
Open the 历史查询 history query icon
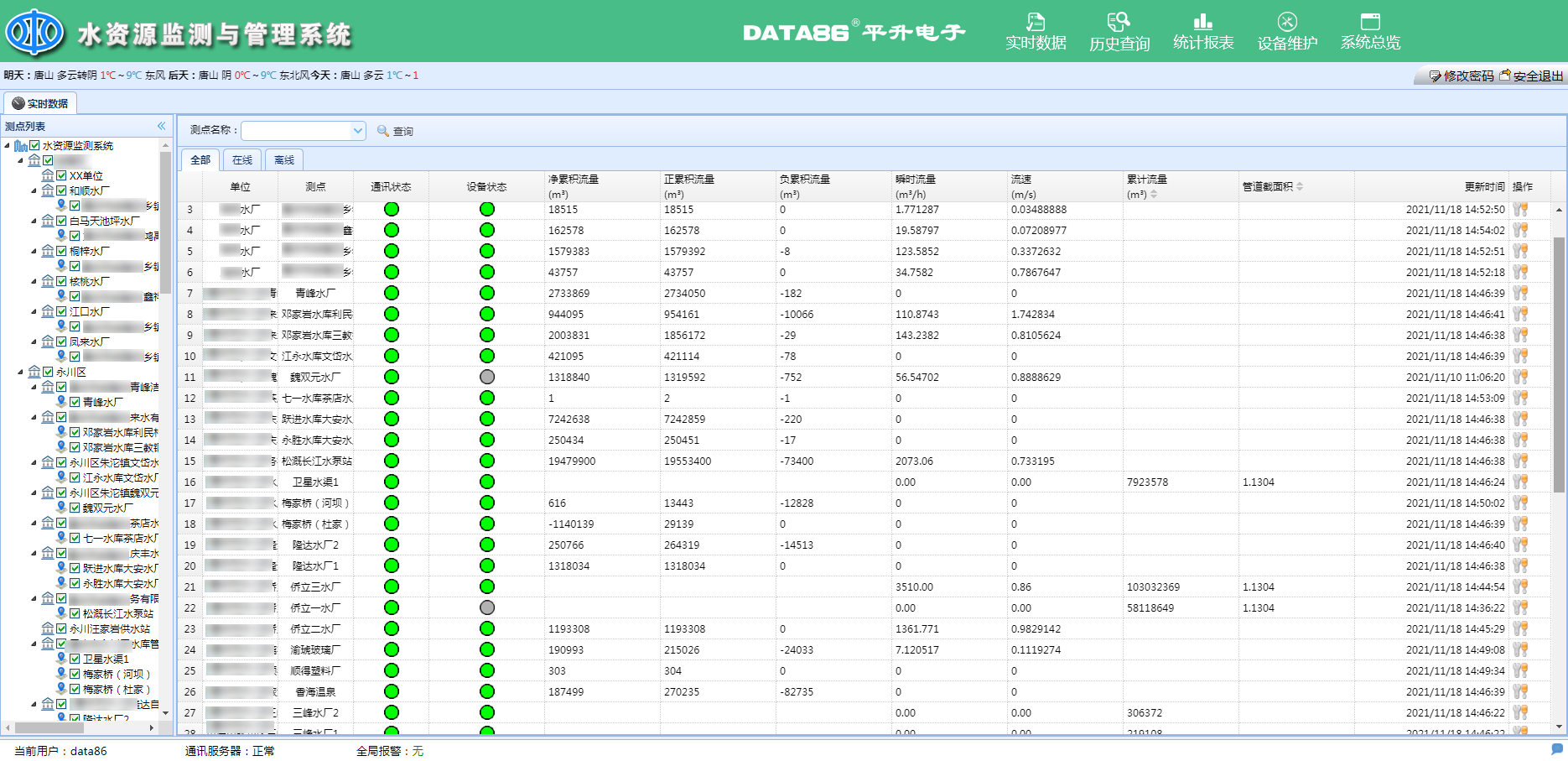[1119, 23]
